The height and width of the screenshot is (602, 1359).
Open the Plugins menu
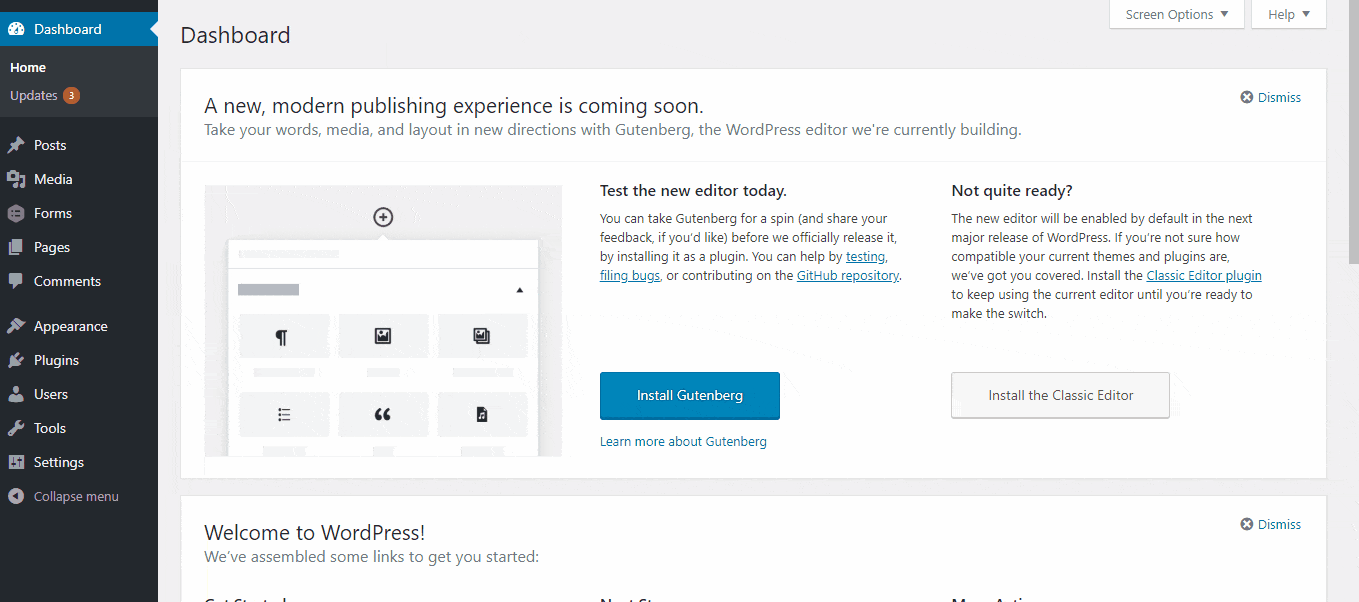tap(79, 360)
